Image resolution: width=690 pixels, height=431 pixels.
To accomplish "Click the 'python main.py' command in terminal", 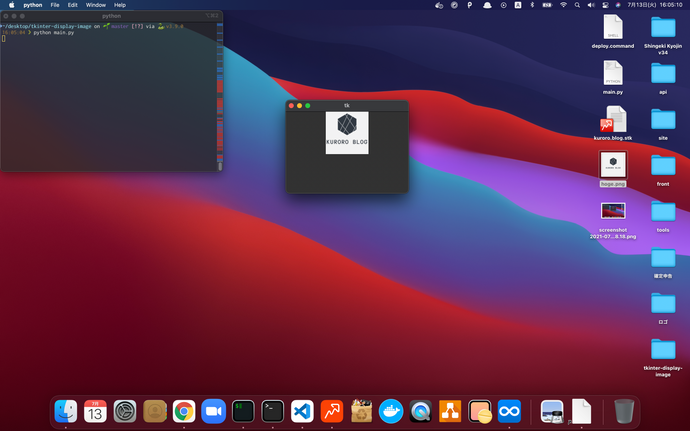I will tap(54, 33).
